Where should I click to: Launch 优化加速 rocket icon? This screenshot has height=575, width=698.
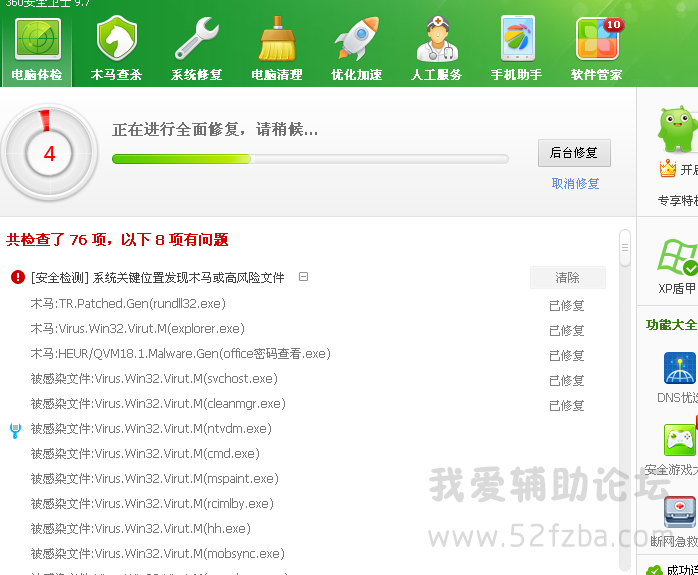(x=357, y=38)
